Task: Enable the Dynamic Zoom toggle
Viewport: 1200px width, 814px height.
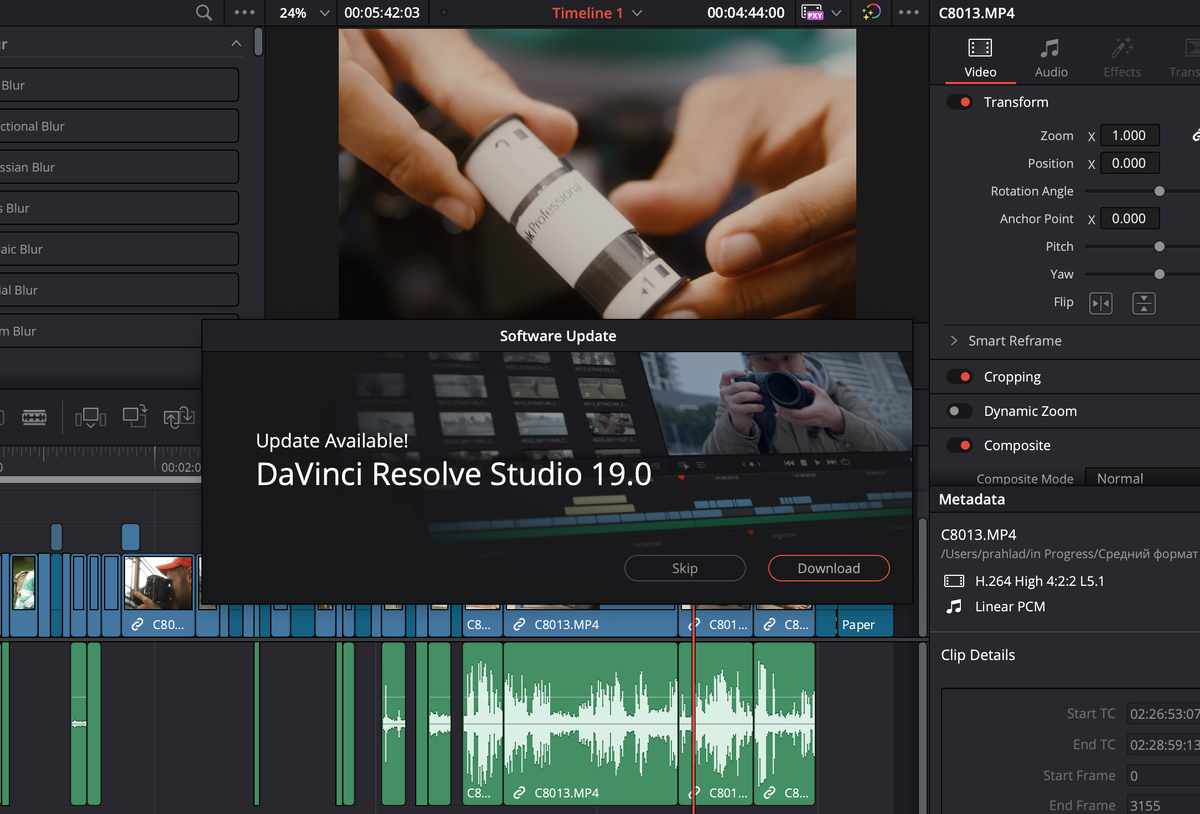Action: coord(960,411)
